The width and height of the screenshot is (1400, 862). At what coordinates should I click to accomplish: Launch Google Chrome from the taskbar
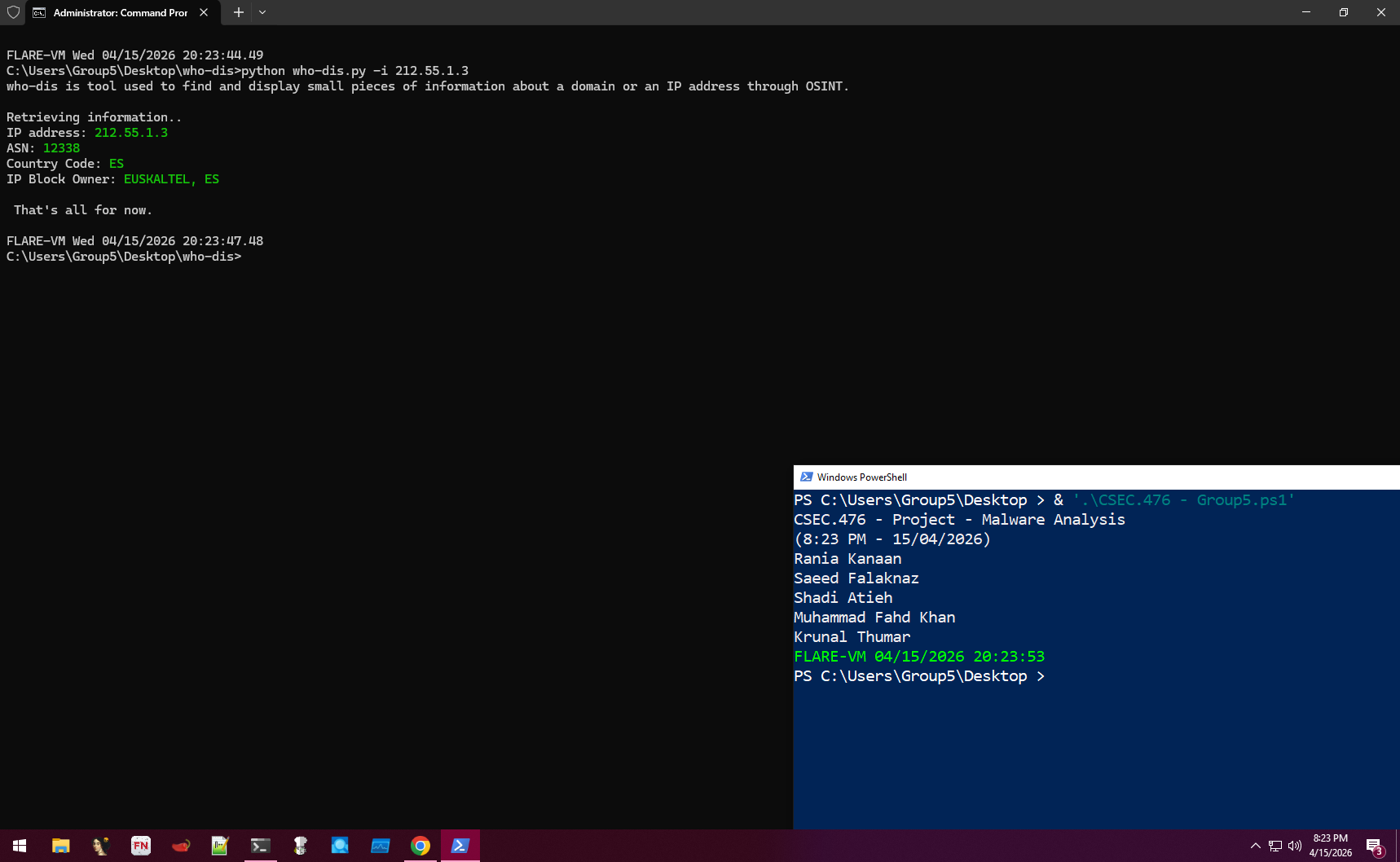point(420,846)
